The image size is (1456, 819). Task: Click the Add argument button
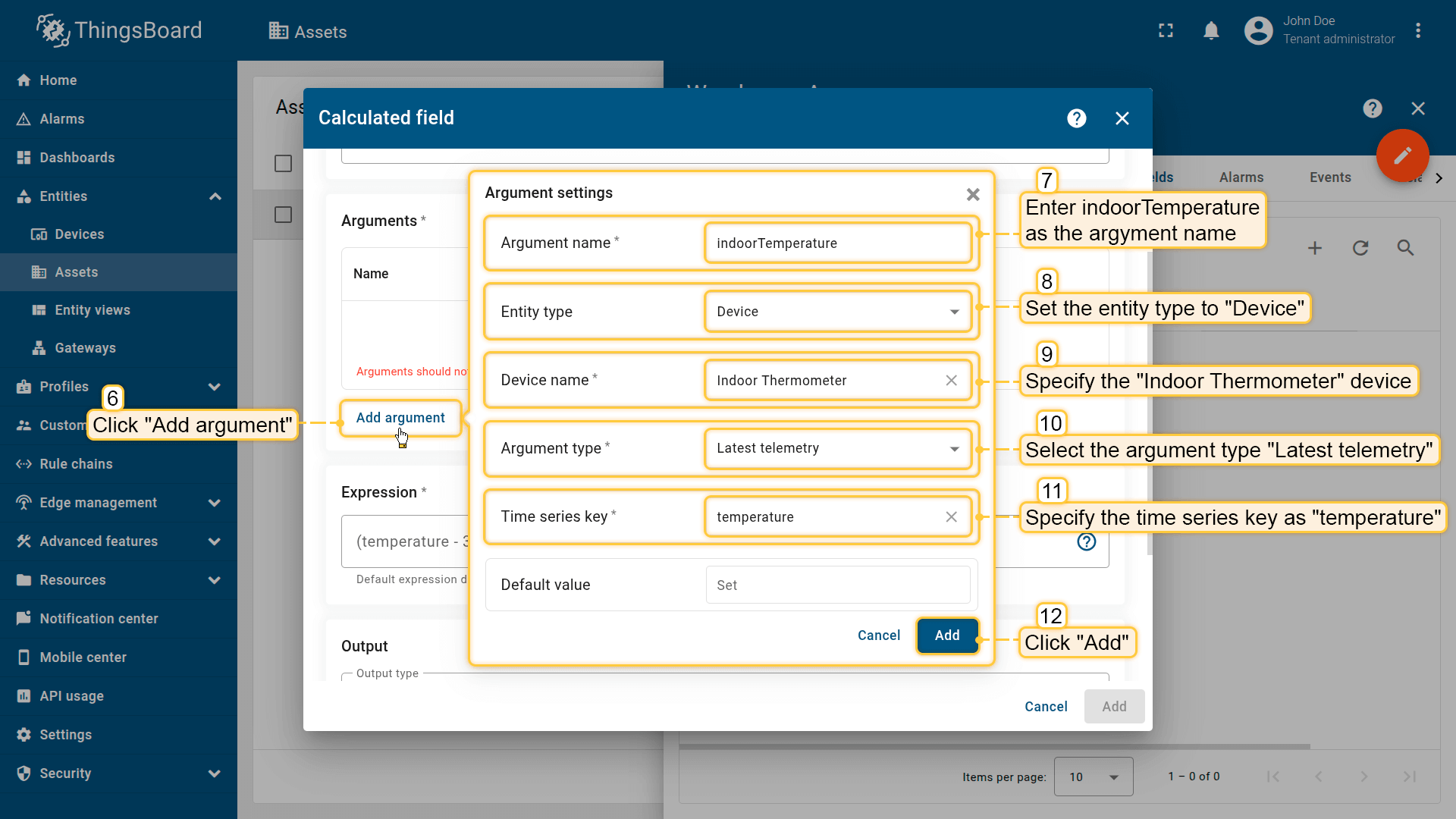coord(400,418)
